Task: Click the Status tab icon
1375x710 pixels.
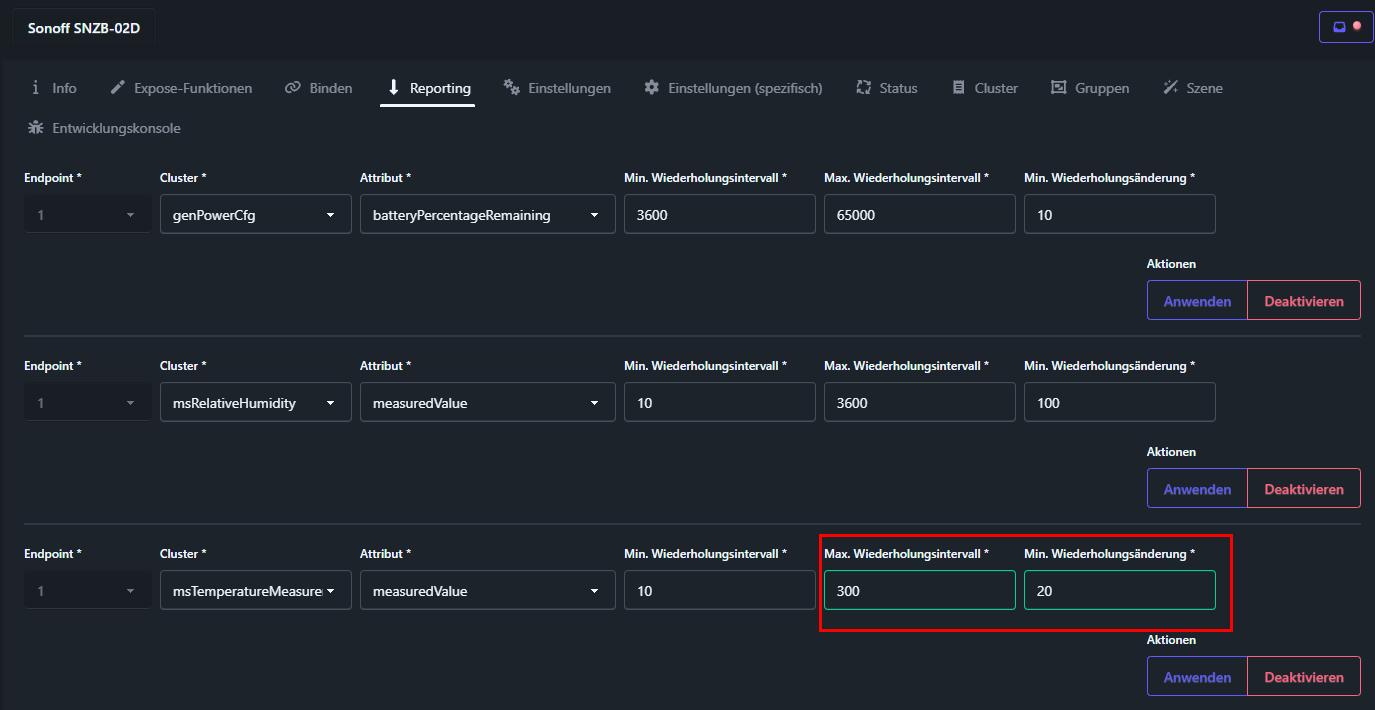Action: point(864,88)
